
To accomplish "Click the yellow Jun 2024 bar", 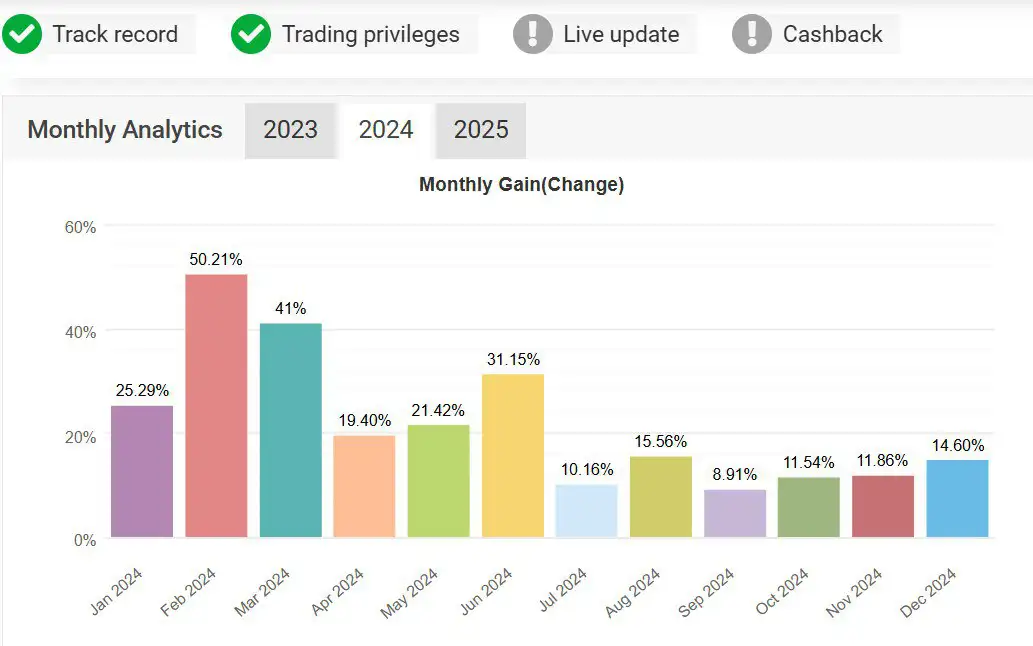I will (513, 455).
